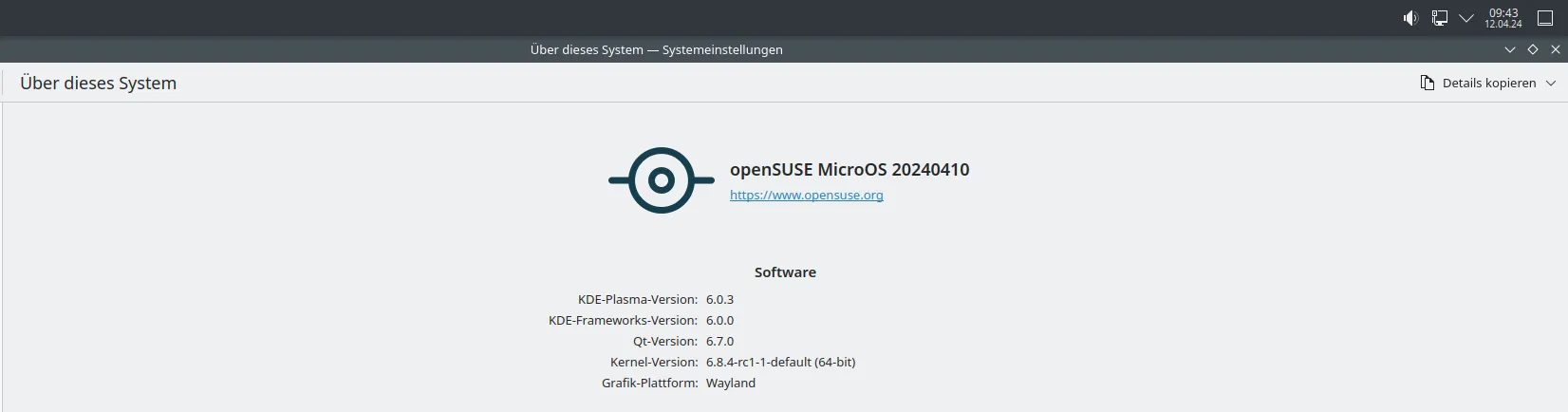Maximize the Systemeinstellungen window
The image size is (1568, 412).
(1533, 49)
